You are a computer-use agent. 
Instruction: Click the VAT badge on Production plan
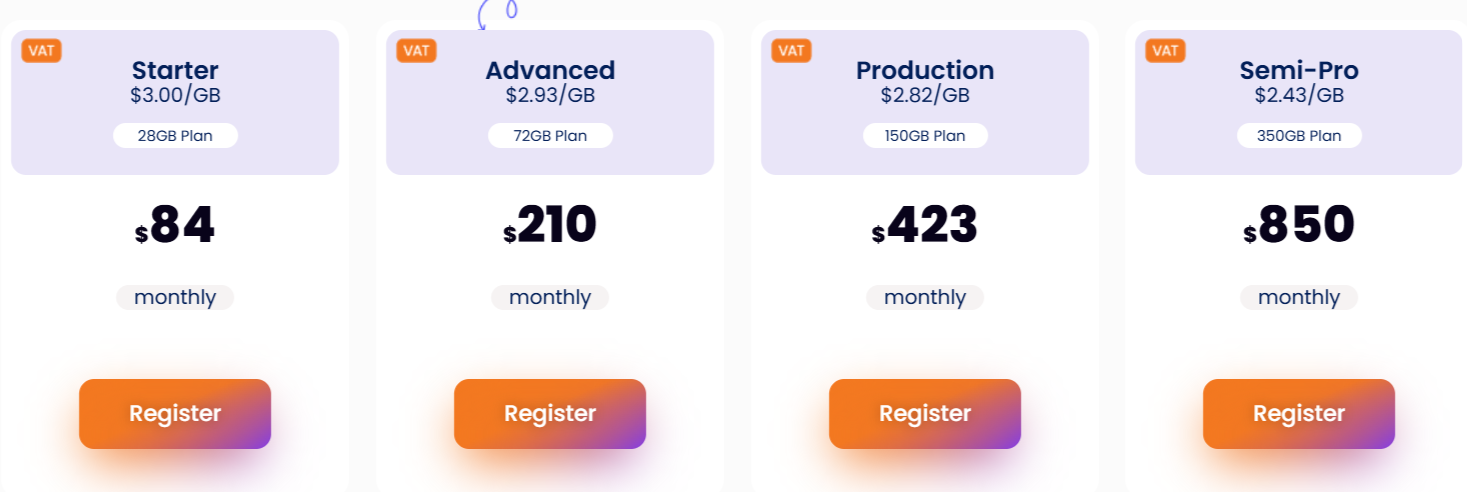(791, 51)
